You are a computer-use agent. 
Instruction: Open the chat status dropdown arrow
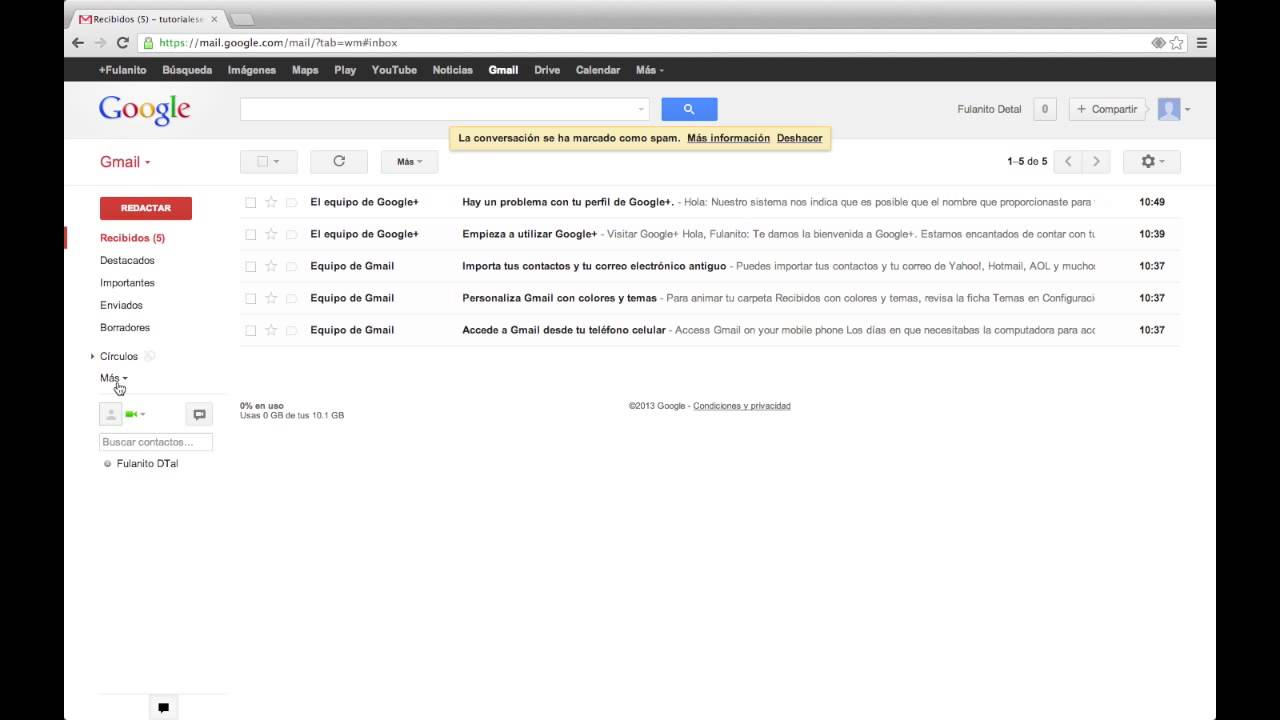142,414
